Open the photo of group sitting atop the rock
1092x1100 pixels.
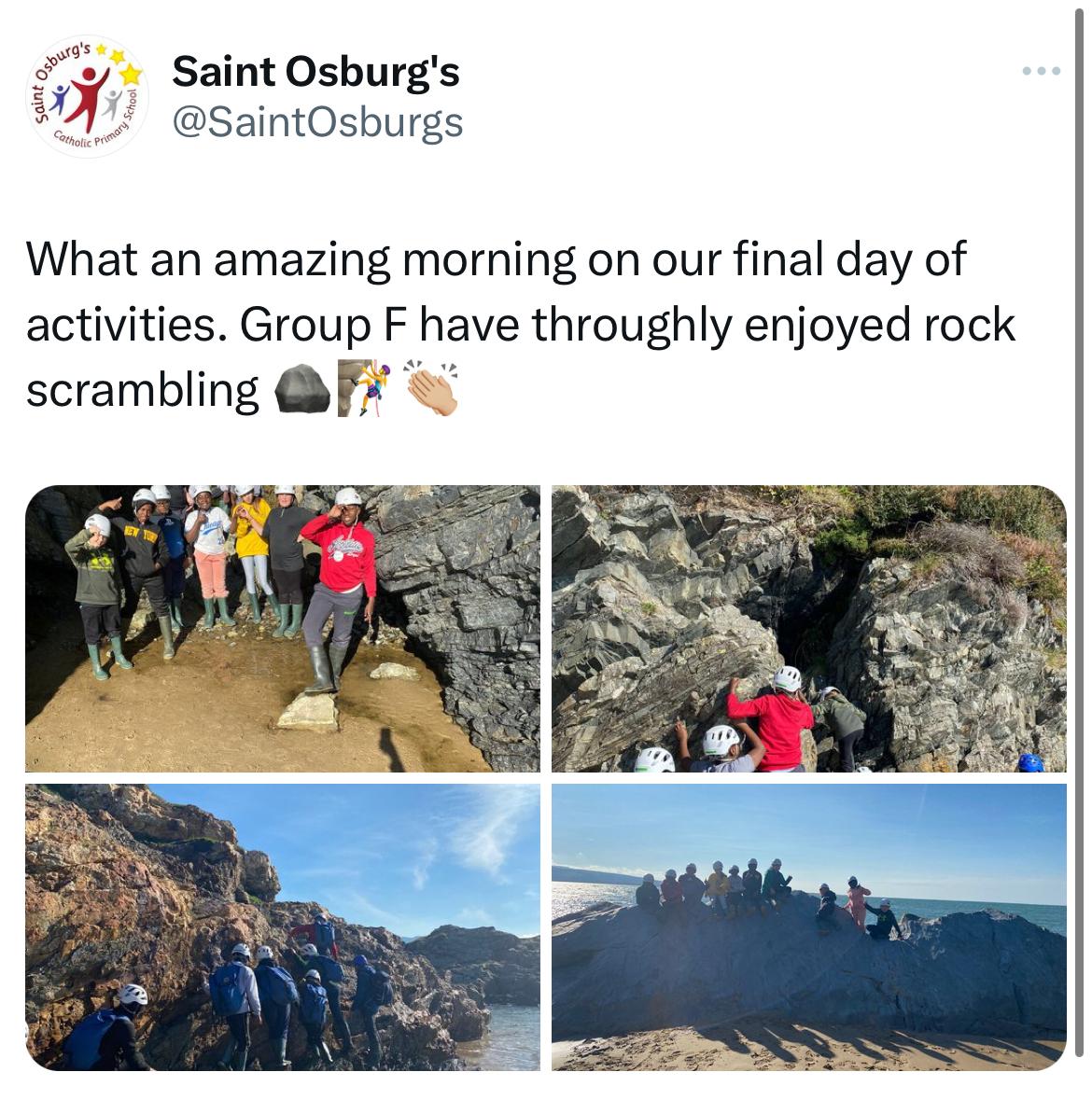(x=808, y=926)
